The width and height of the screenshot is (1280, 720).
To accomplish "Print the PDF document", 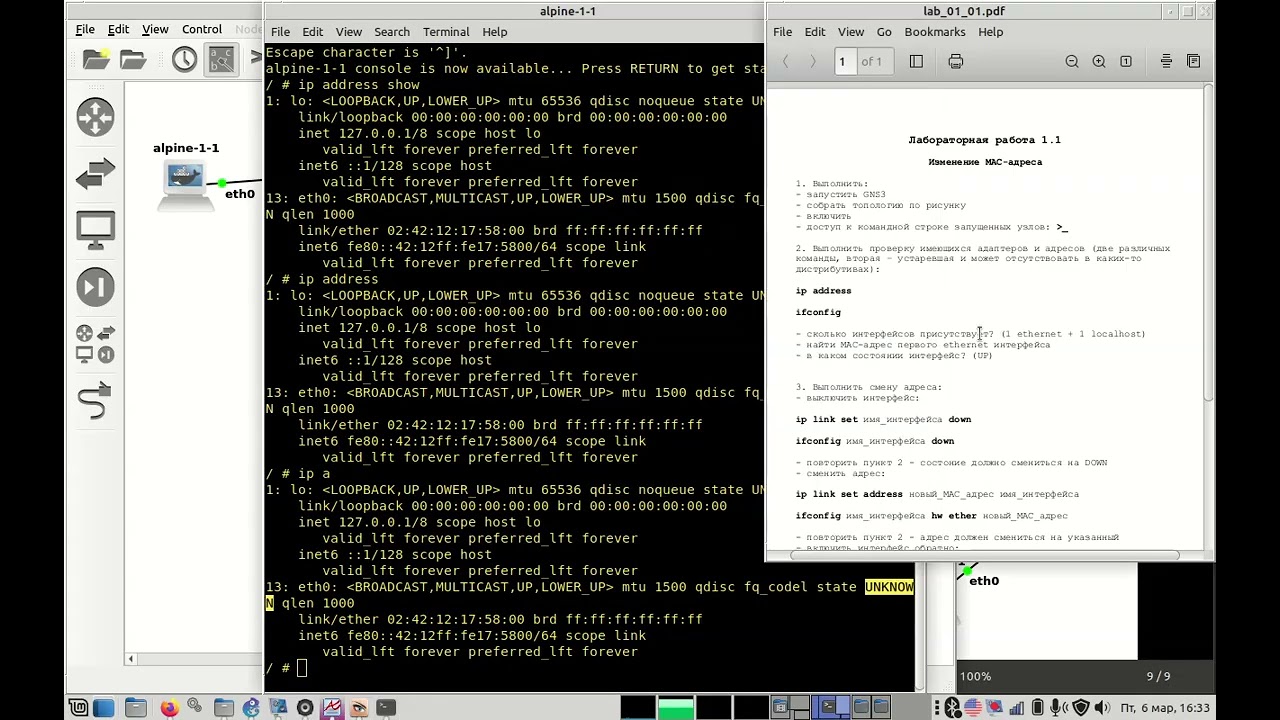I will [x=956, y=61].
